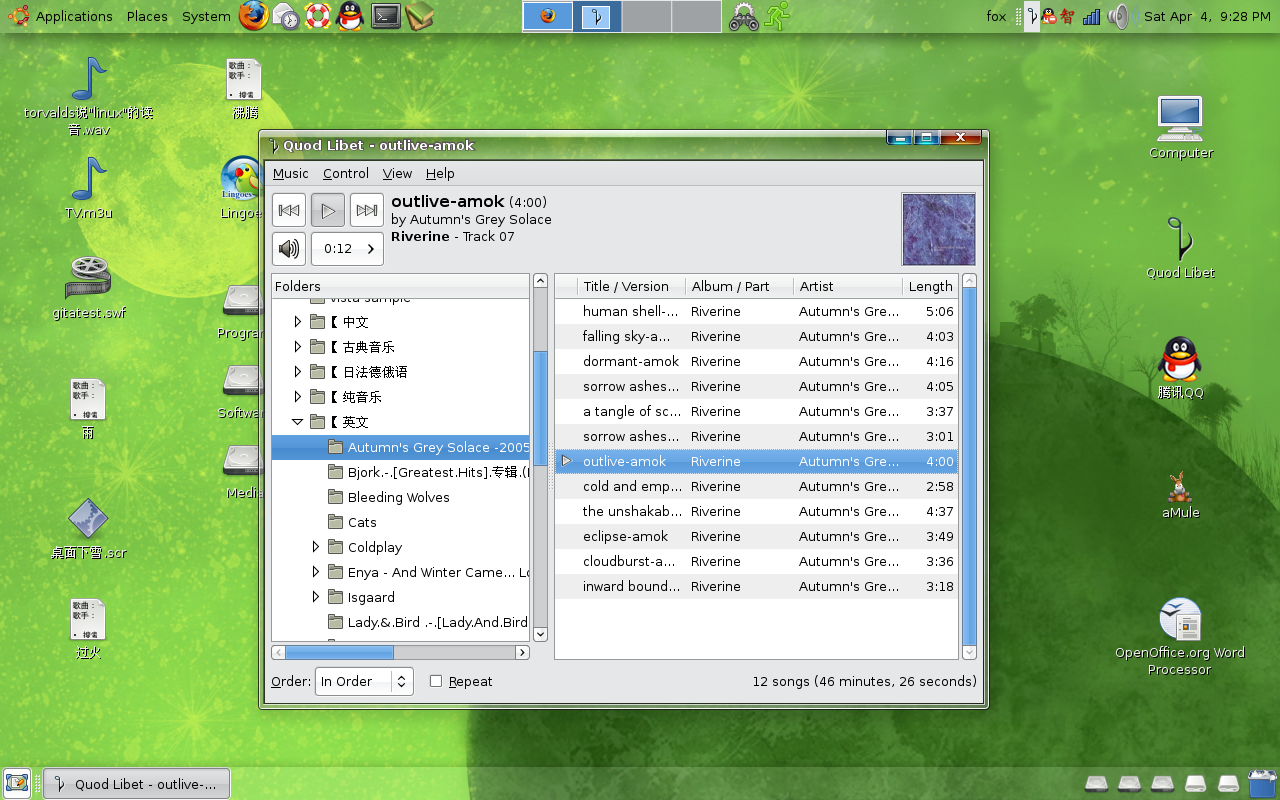Open the View menu
1280x800 pixels.
[397, 173]
